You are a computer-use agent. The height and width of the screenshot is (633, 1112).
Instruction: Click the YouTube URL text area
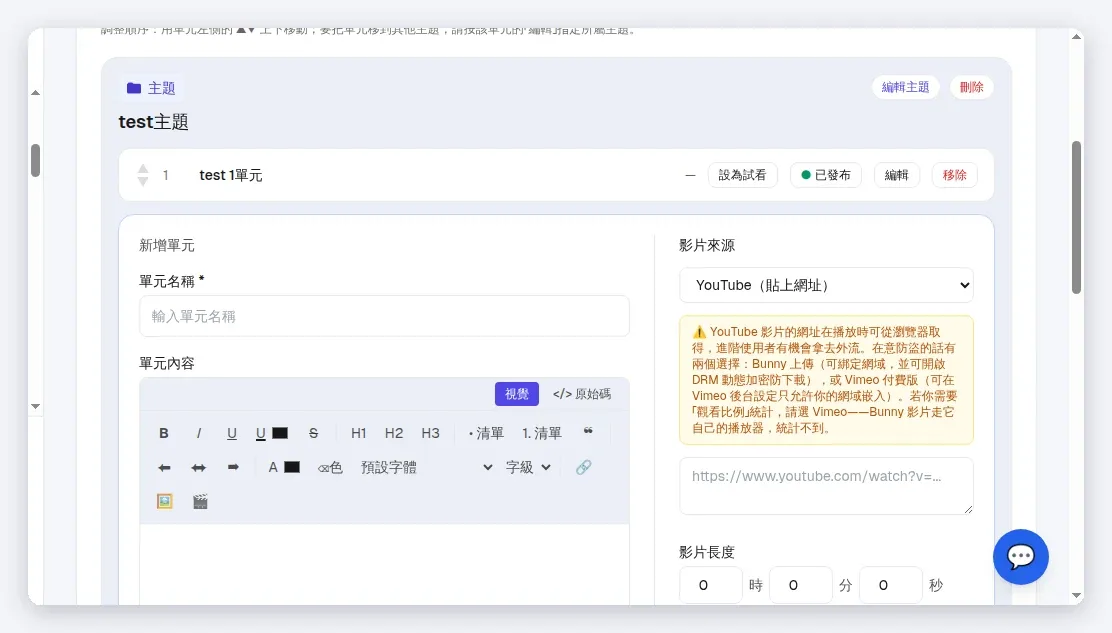click(826, 486)
